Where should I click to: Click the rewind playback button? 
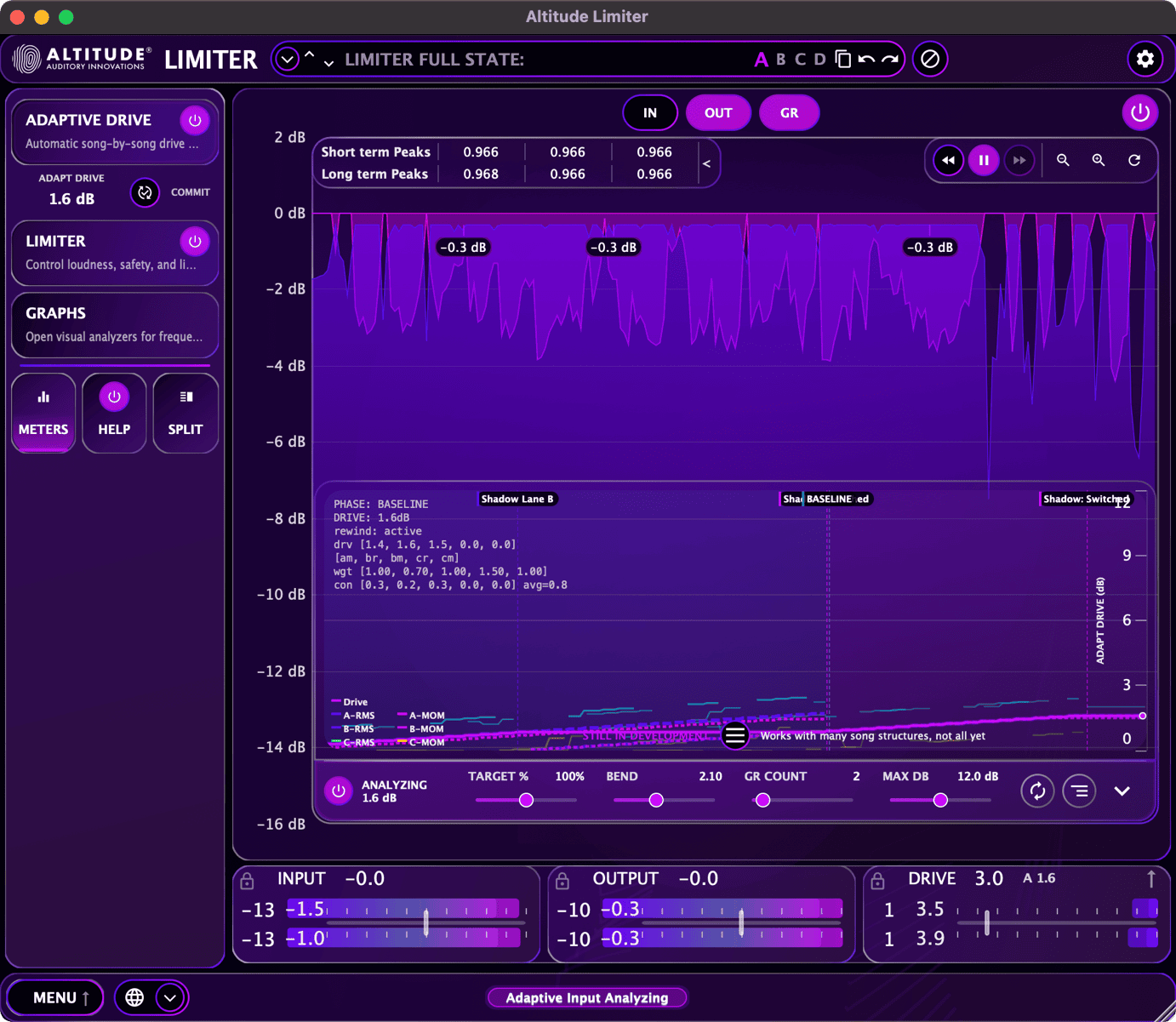click(x=948, y=160)
